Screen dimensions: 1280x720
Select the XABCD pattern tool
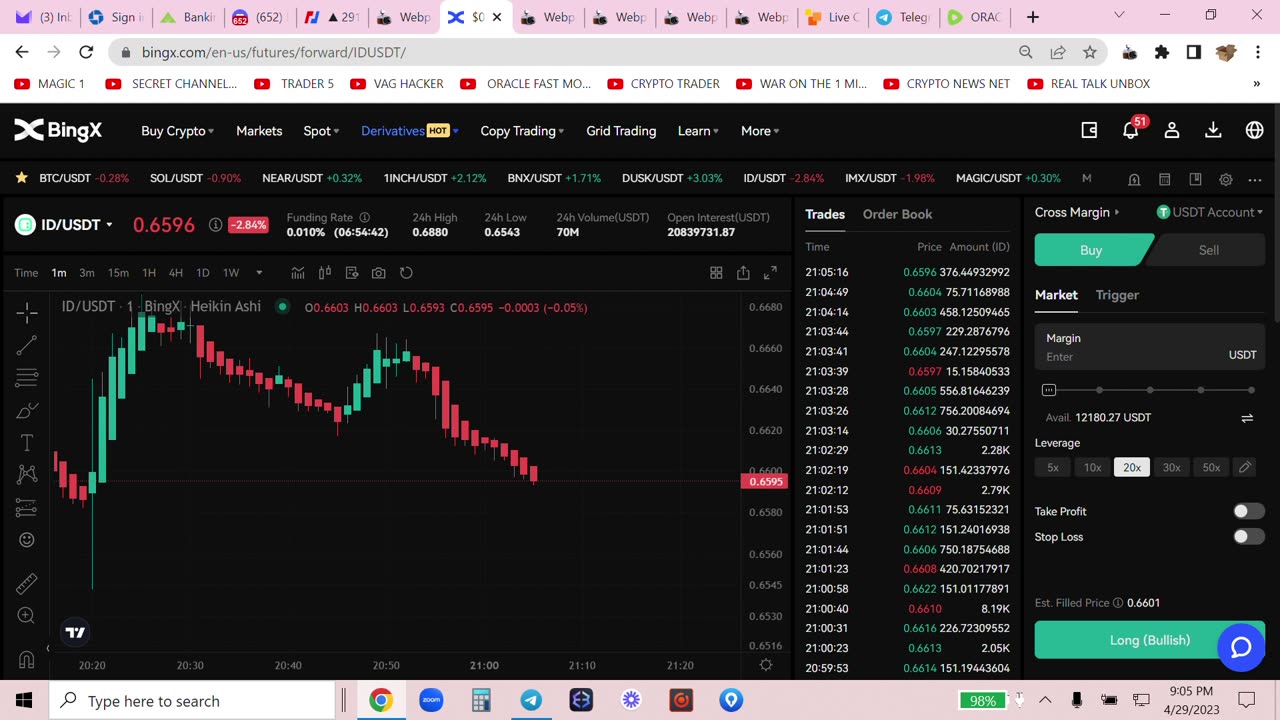point(27,475)
